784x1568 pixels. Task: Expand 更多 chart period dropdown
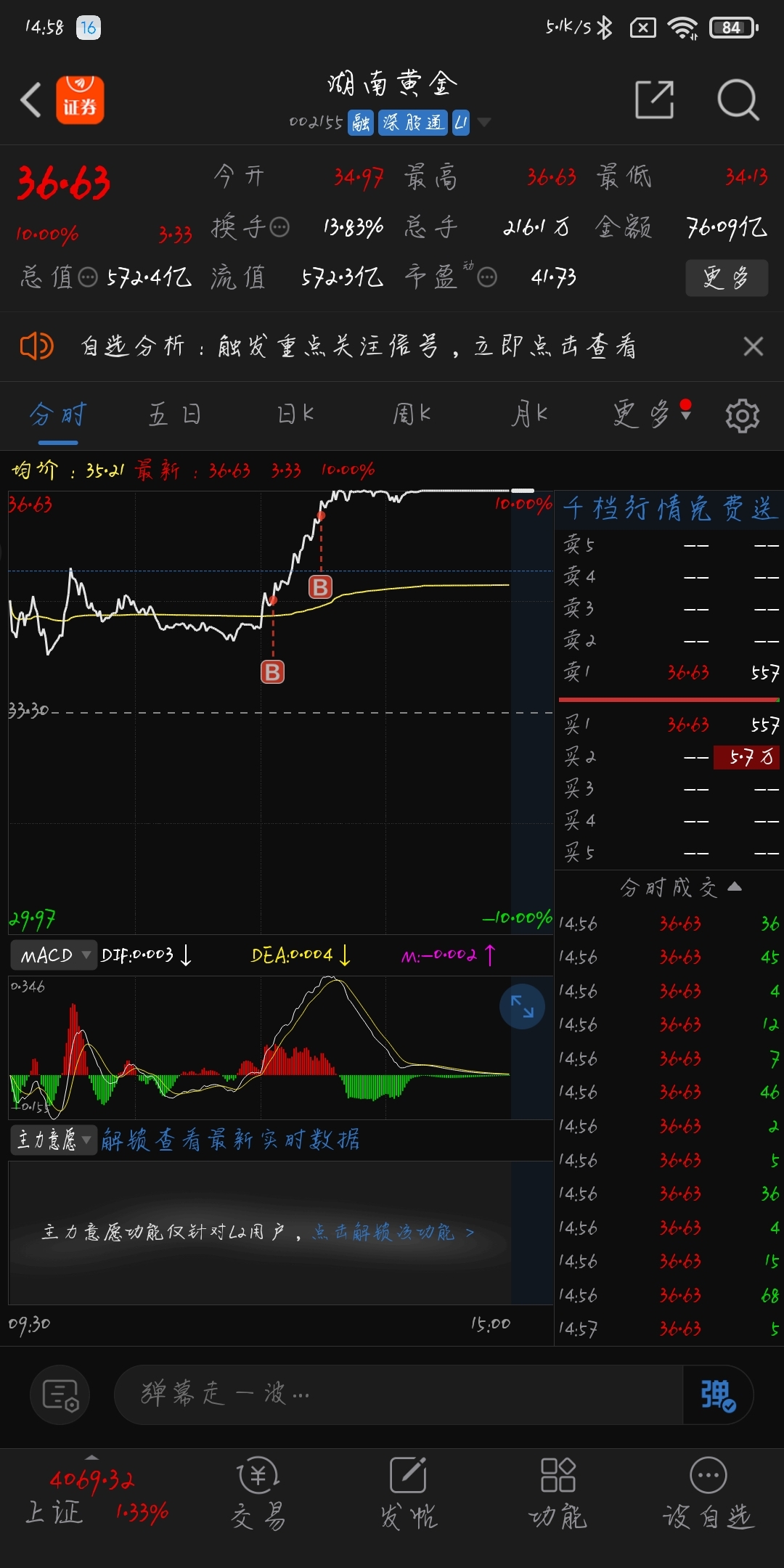[x=651, y=415]
